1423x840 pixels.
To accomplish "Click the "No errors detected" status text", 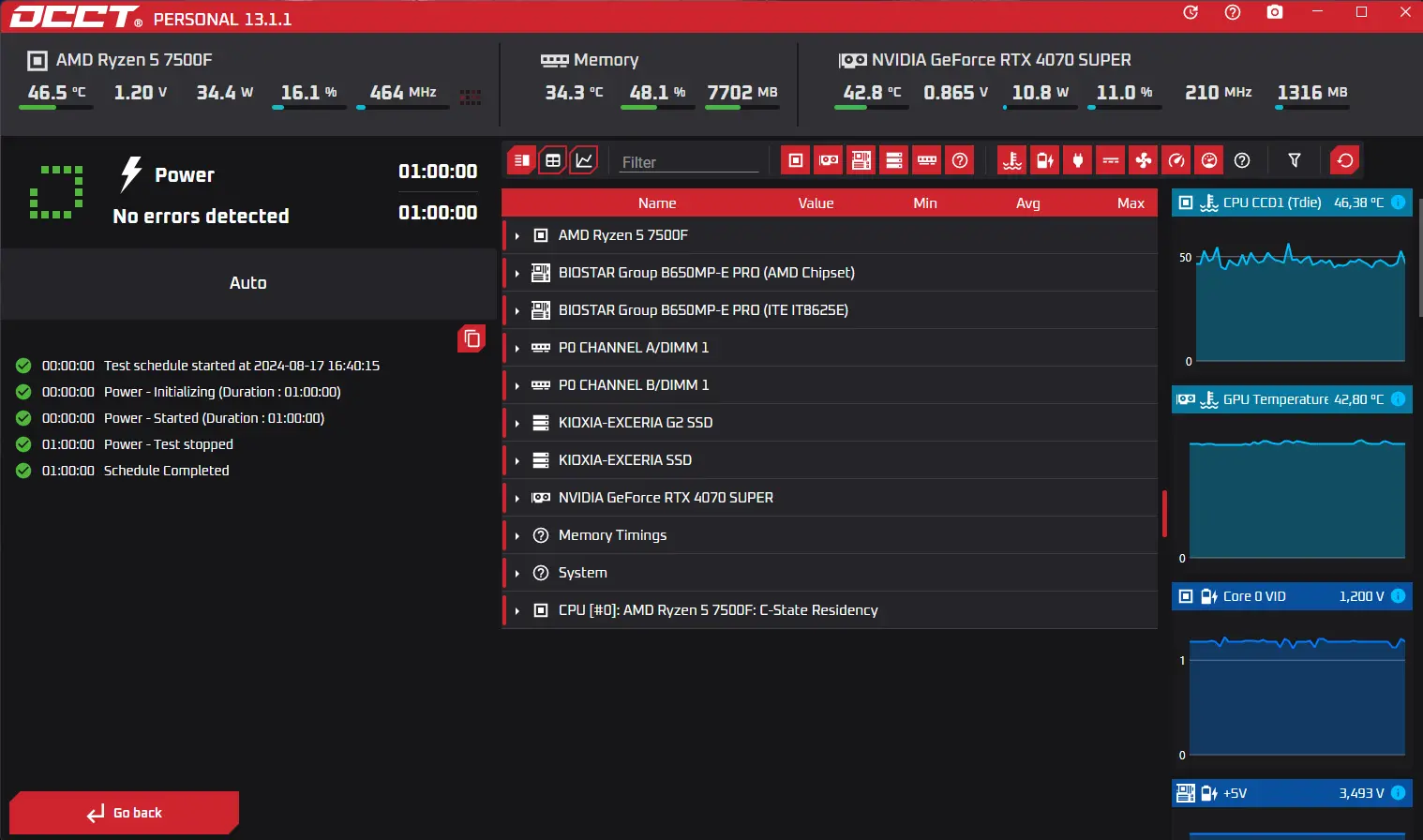I will (201, 217).
